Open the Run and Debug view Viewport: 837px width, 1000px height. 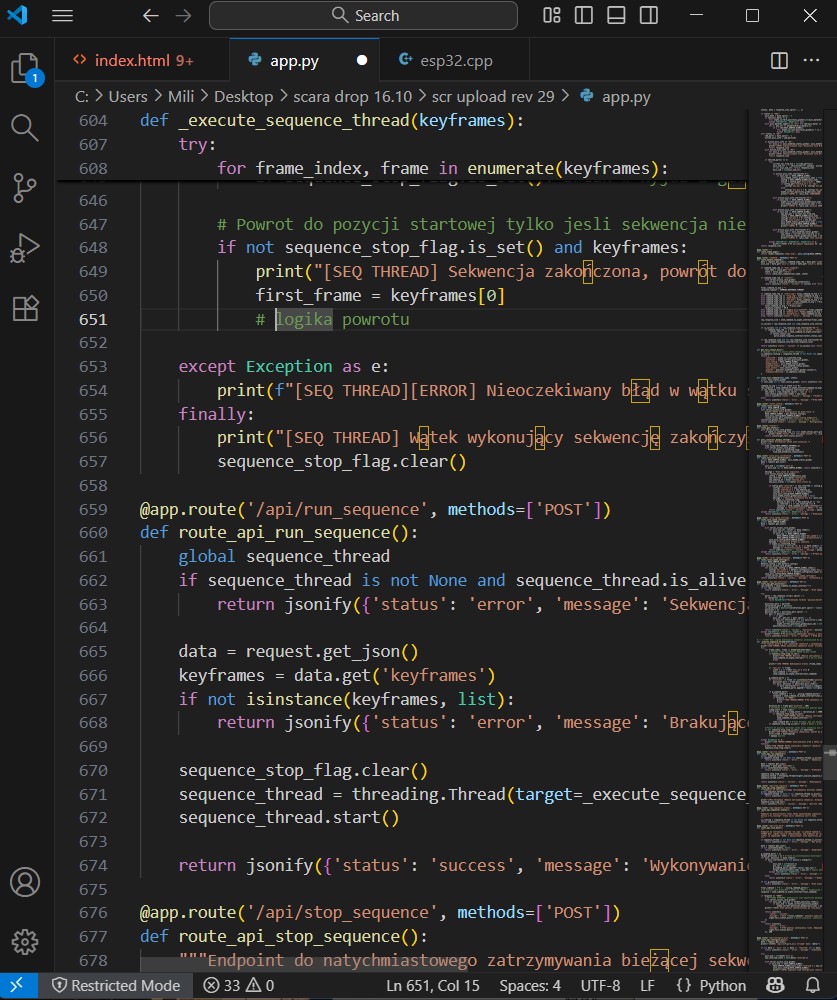25,247
